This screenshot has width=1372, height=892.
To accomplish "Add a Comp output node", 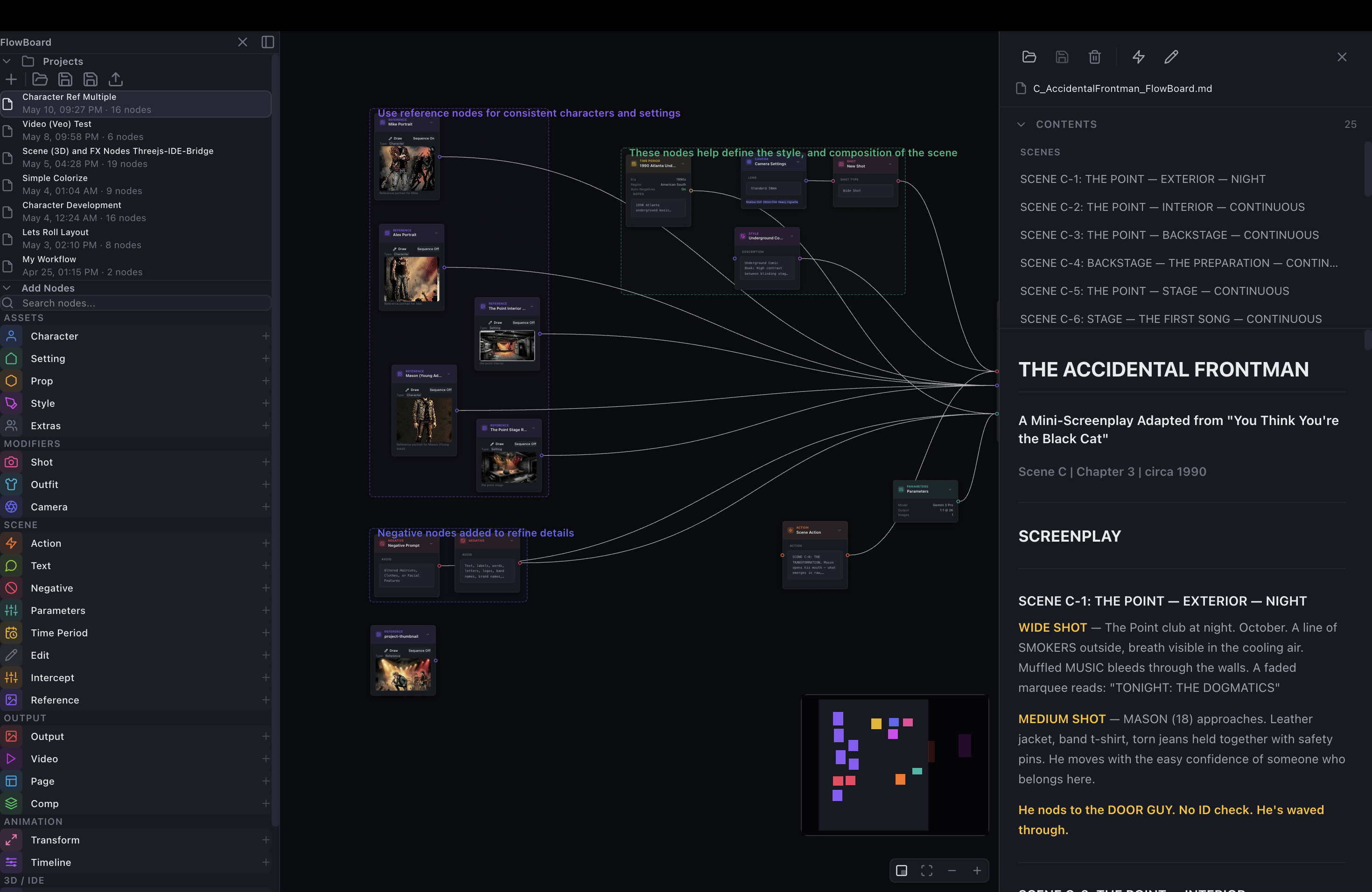I will coord(266,804).
